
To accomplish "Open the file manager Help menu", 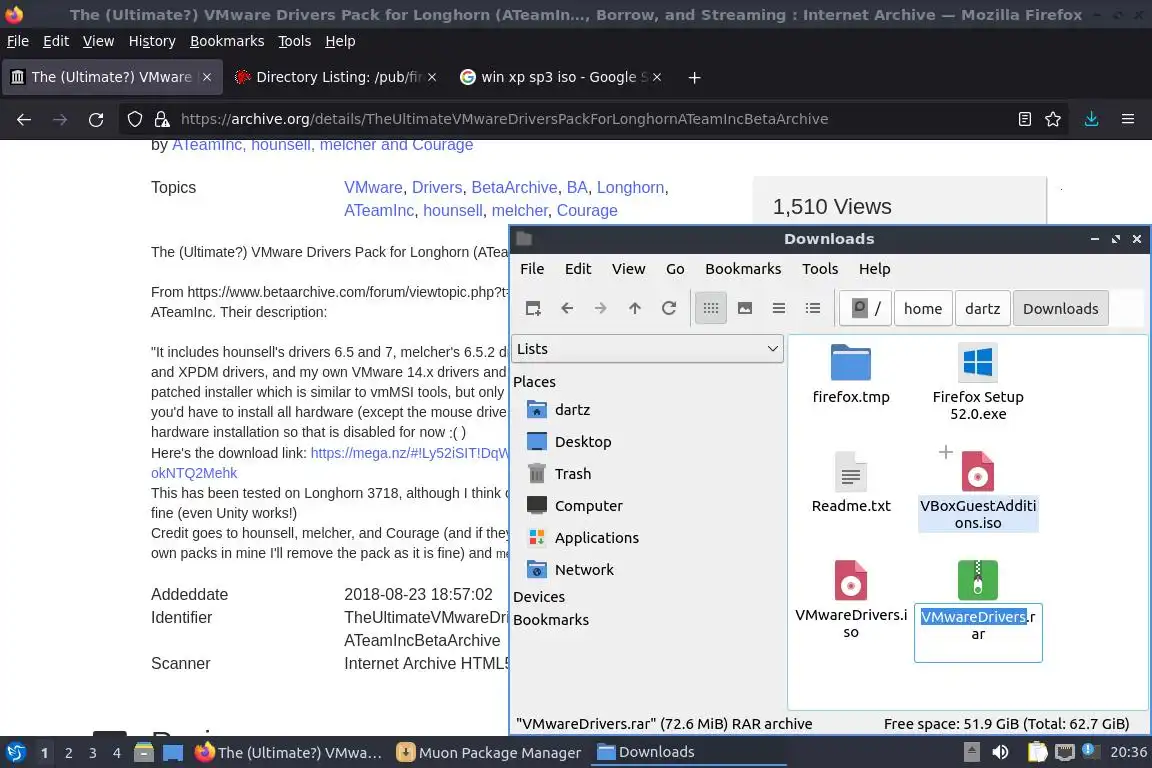I will click(874, 268).
